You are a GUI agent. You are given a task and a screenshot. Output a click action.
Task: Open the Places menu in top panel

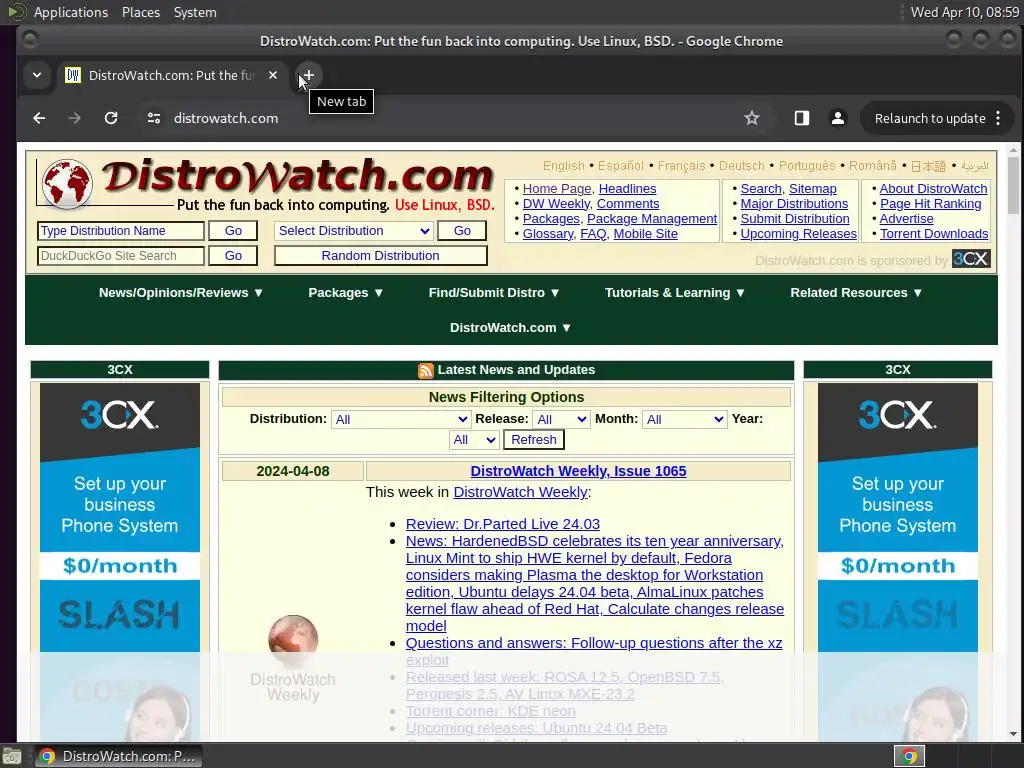[x=140, y=12]
